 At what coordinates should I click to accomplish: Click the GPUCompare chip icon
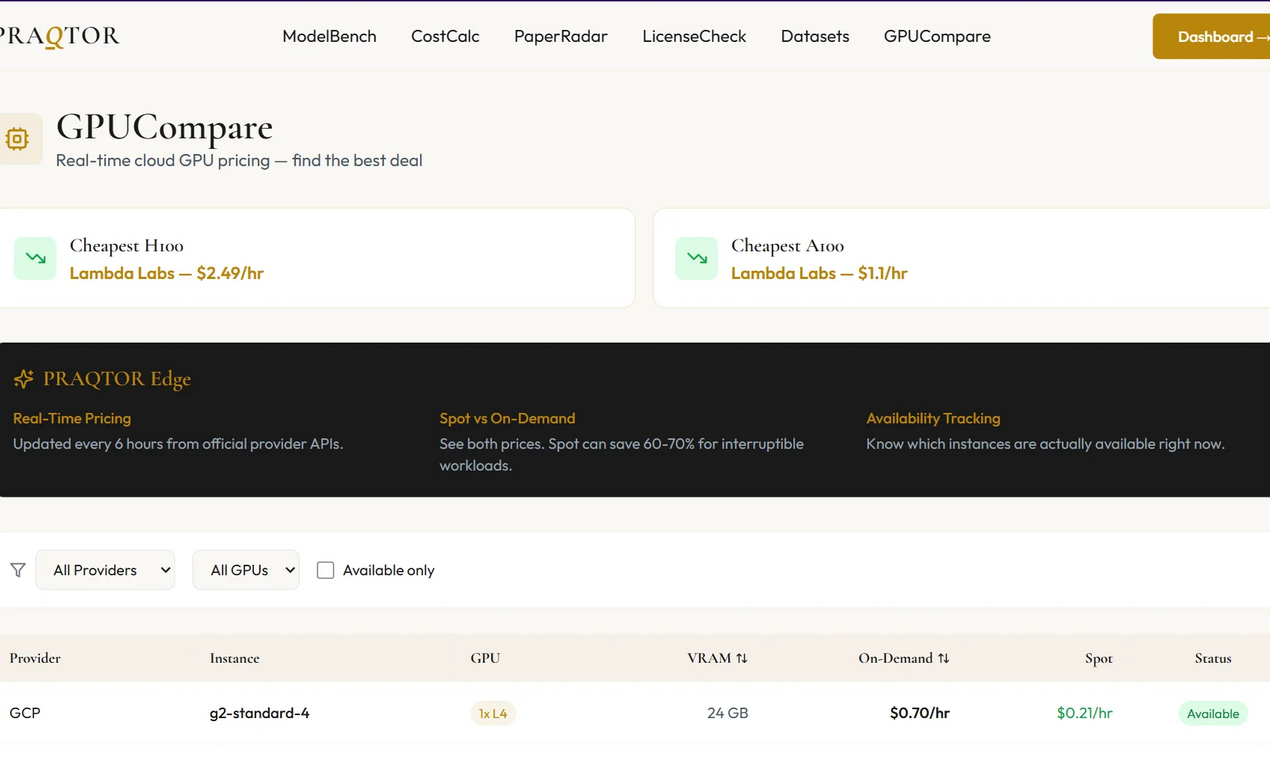coord(17,139)
